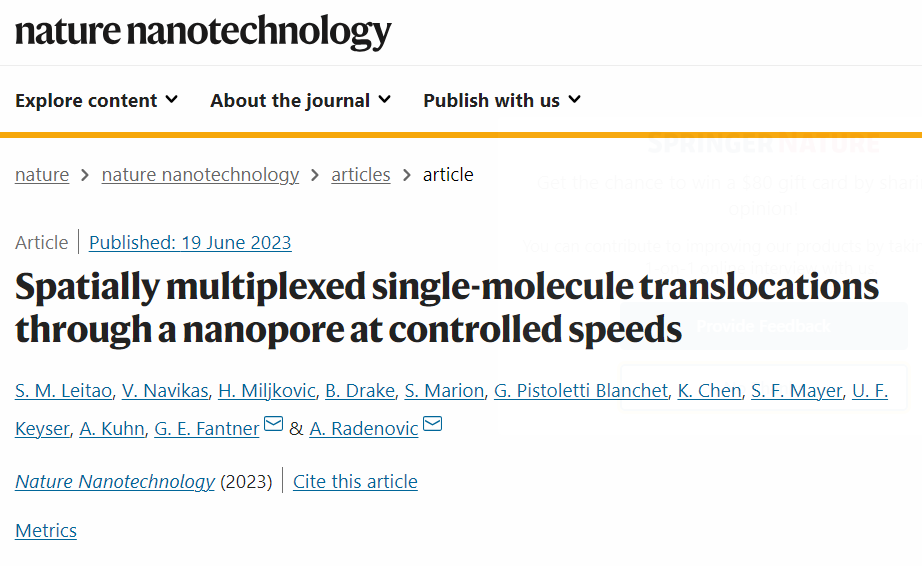Click the email envelope icon beside G. E. Fantner
The height and width of the screenshot is (566, 922).
pyautogui.click(x=273, y=423)
